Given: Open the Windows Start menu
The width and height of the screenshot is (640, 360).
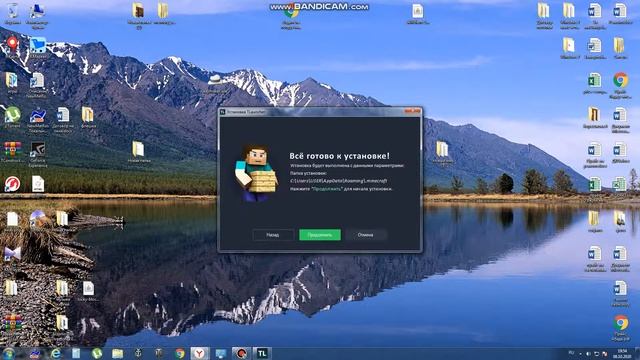Looking at the screenshot, I should click(9, 353).
